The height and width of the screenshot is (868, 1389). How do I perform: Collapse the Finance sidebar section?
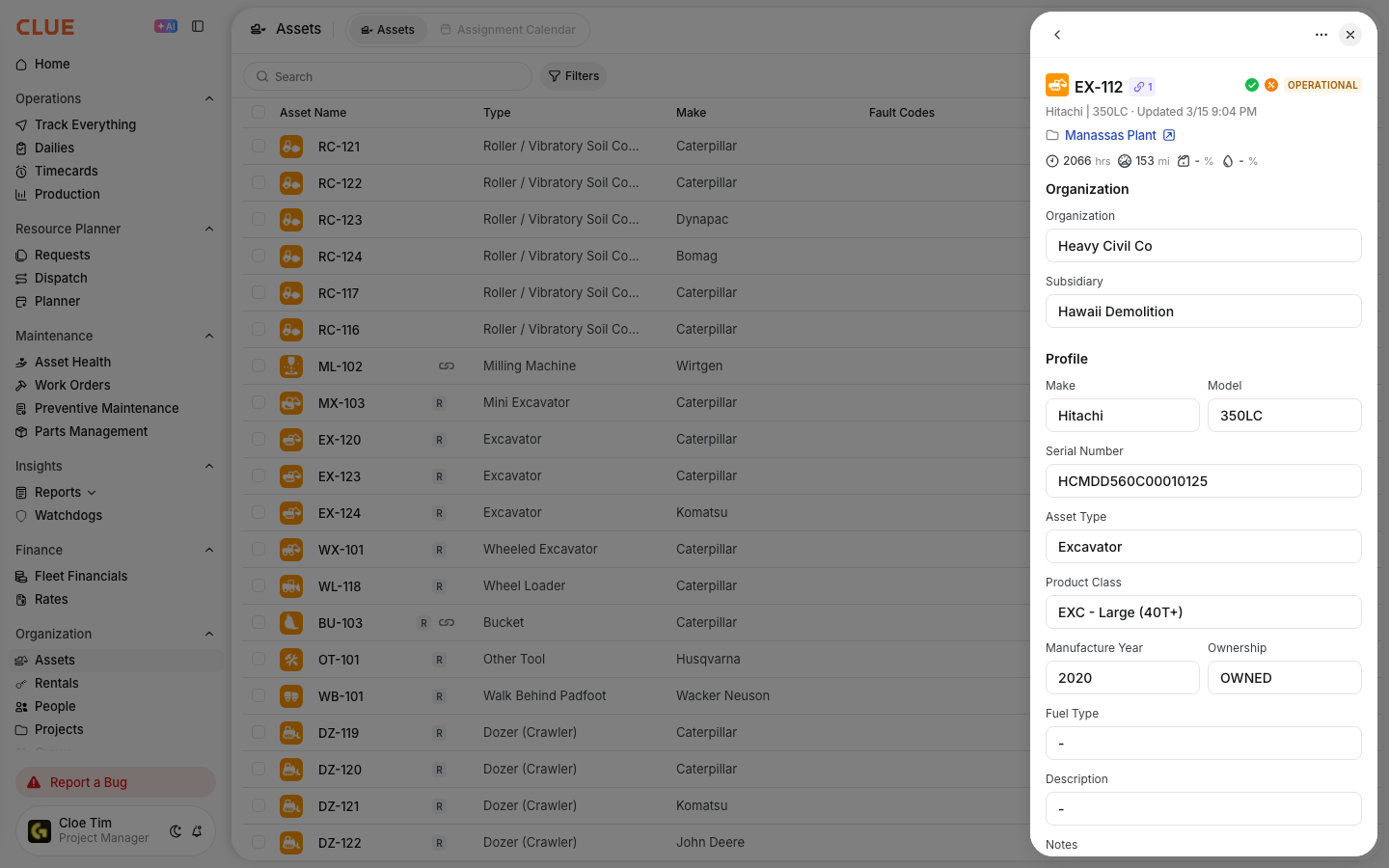[209, 550]
